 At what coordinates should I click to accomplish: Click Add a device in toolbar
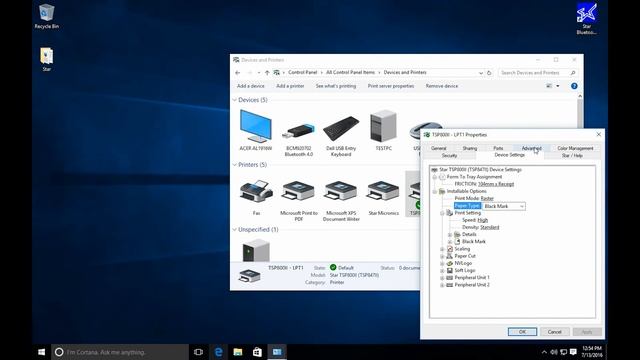tap(251, 86)
